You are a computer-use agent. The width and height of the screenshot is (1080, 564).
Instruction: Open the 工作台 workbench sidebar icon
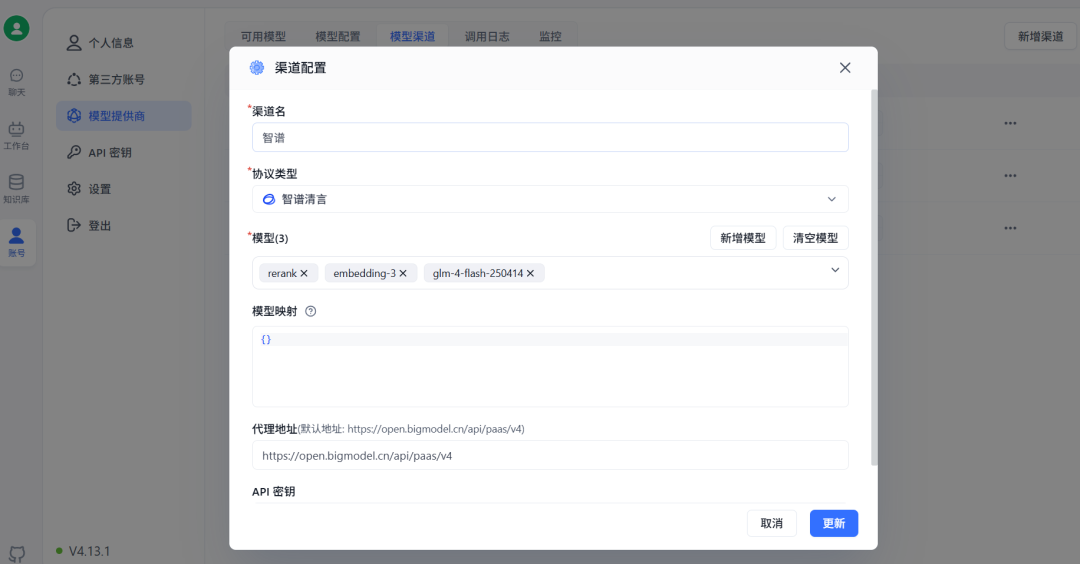point(17,136)
